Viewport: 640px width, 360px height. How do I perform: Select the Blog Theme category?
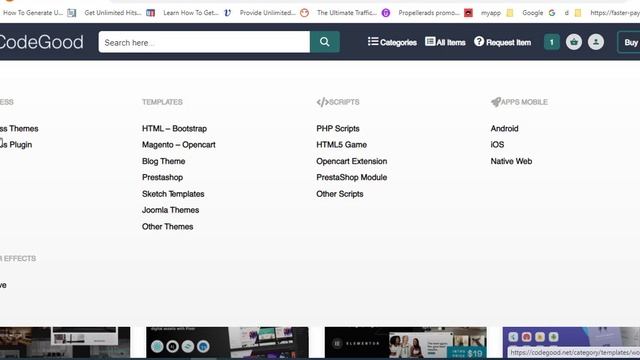click(163, 161)
